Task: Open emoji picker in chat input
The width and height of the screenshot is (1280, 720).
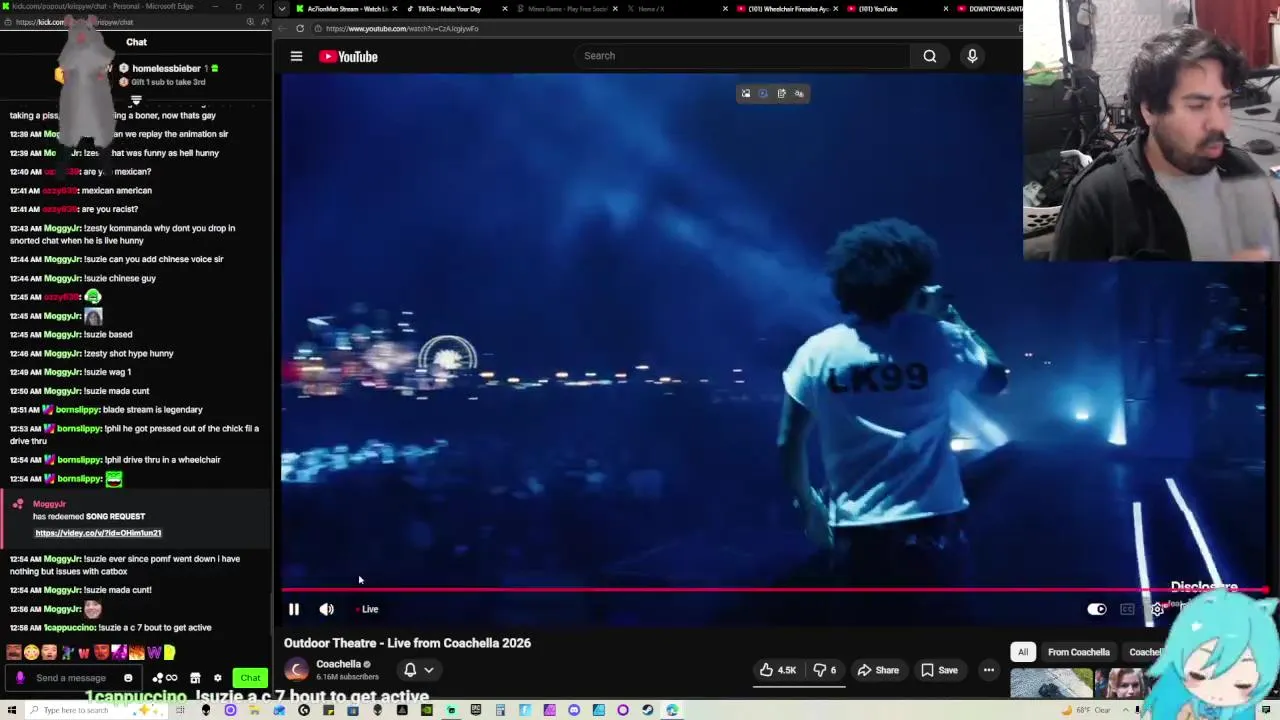Action: [128, 678]
